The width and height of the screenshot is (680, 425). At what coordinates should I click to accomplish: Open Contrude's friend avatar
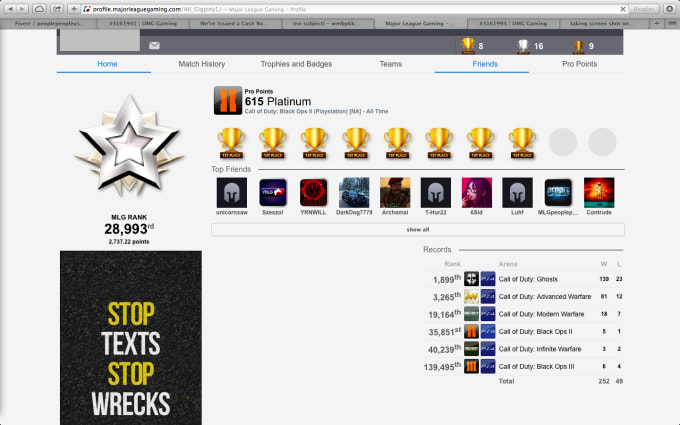(x=599, y=193)
